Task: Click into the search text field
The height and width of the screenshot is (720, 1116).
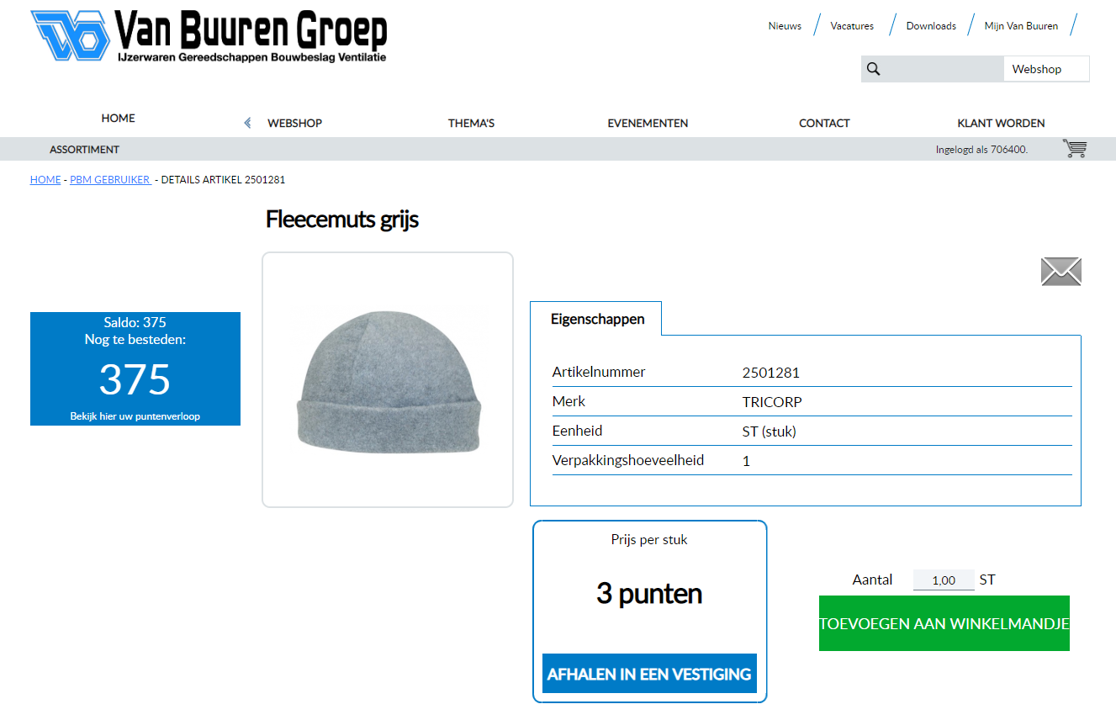Action: 942,69
